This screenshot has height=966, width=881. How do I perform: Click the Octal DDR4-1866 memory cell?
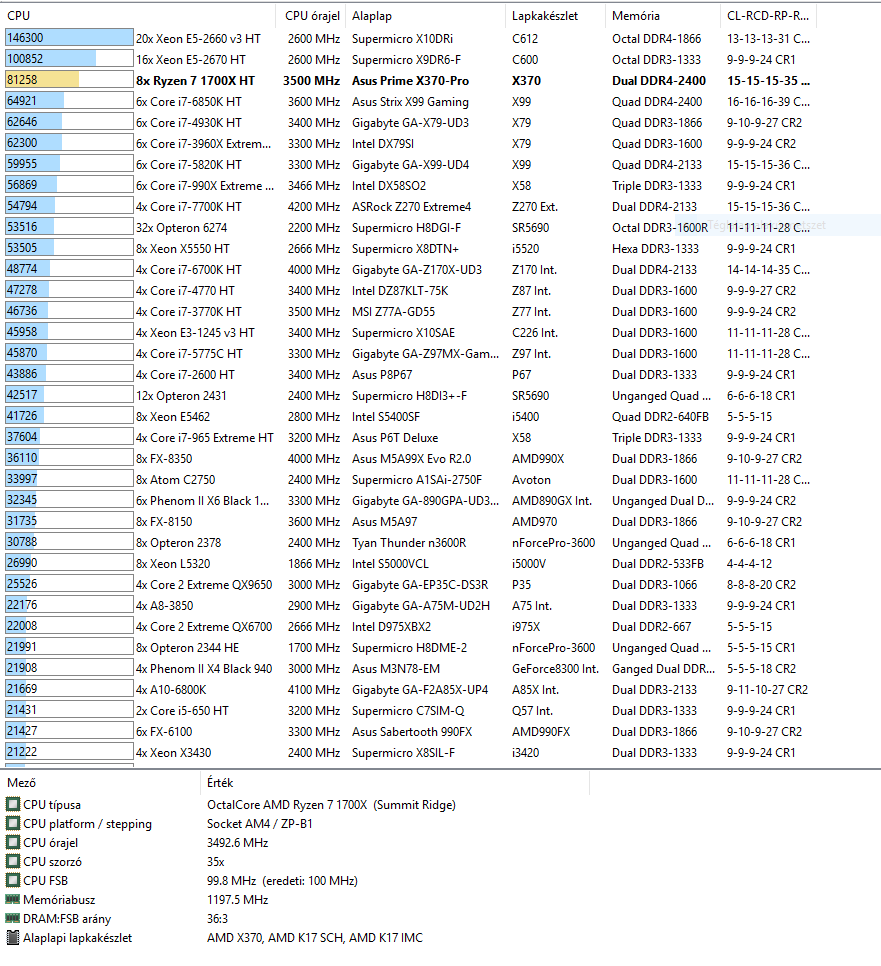656,39
